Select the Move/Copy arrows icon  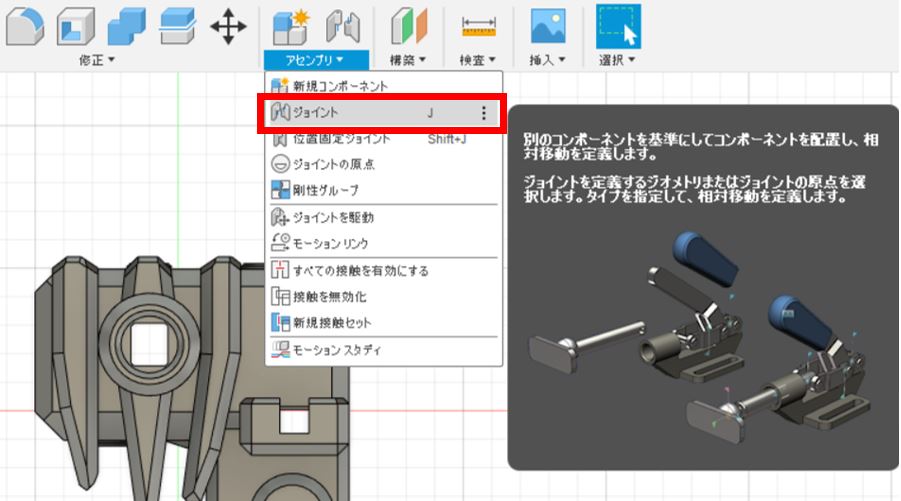pos(228,26)
